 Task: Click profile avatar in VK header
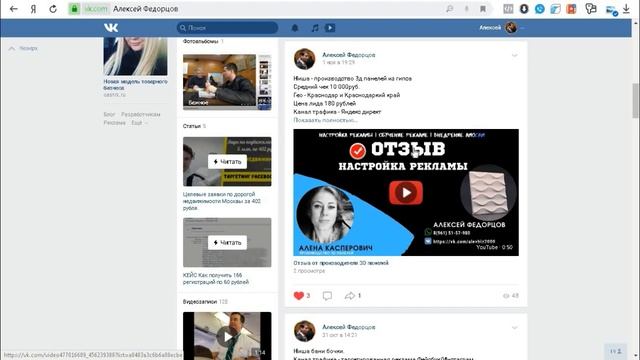511,27
